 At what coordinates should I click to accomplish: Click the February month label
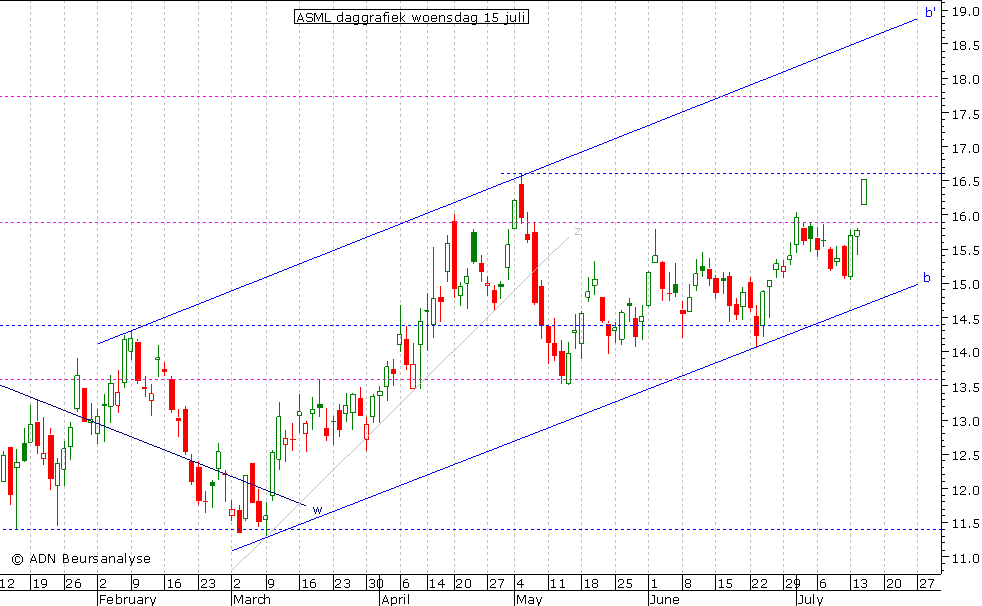(127, 599)
